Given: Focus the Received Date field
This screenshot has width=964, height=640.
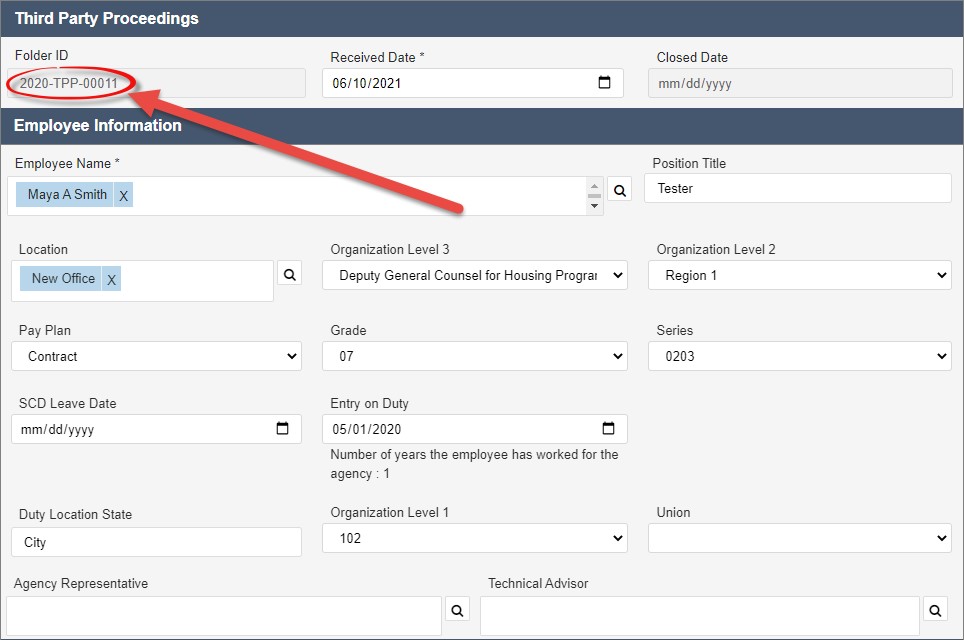Looking at the screenshot, I should point(473,83).
